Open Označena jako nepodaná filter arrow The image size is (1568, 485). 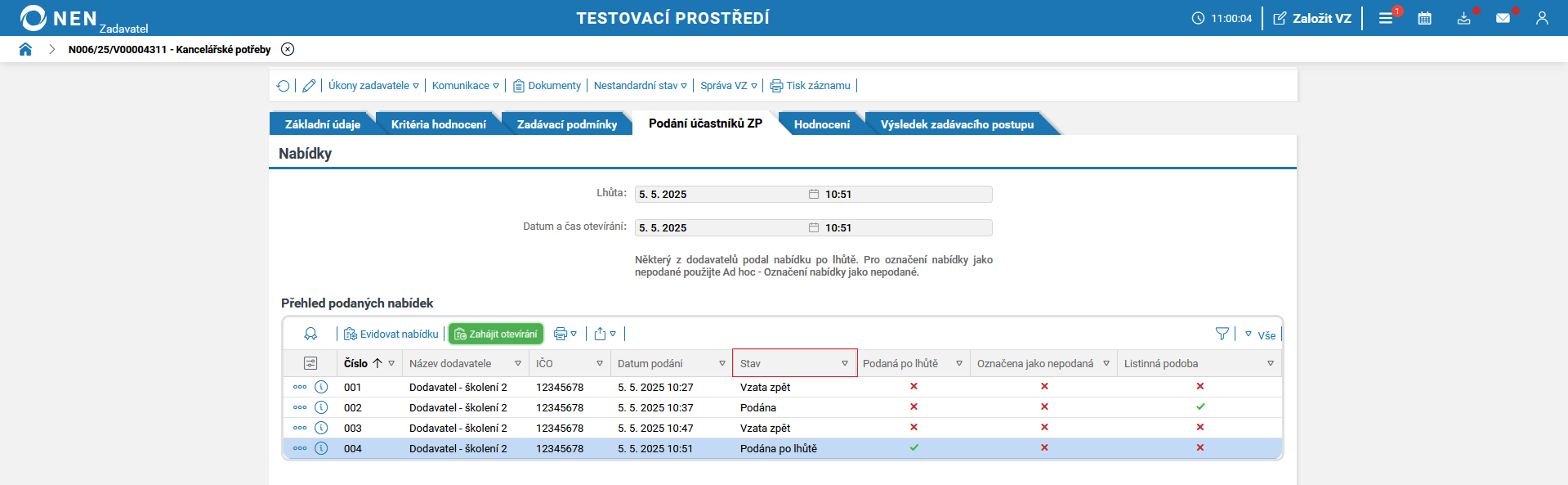click(x=1106, y=363)
